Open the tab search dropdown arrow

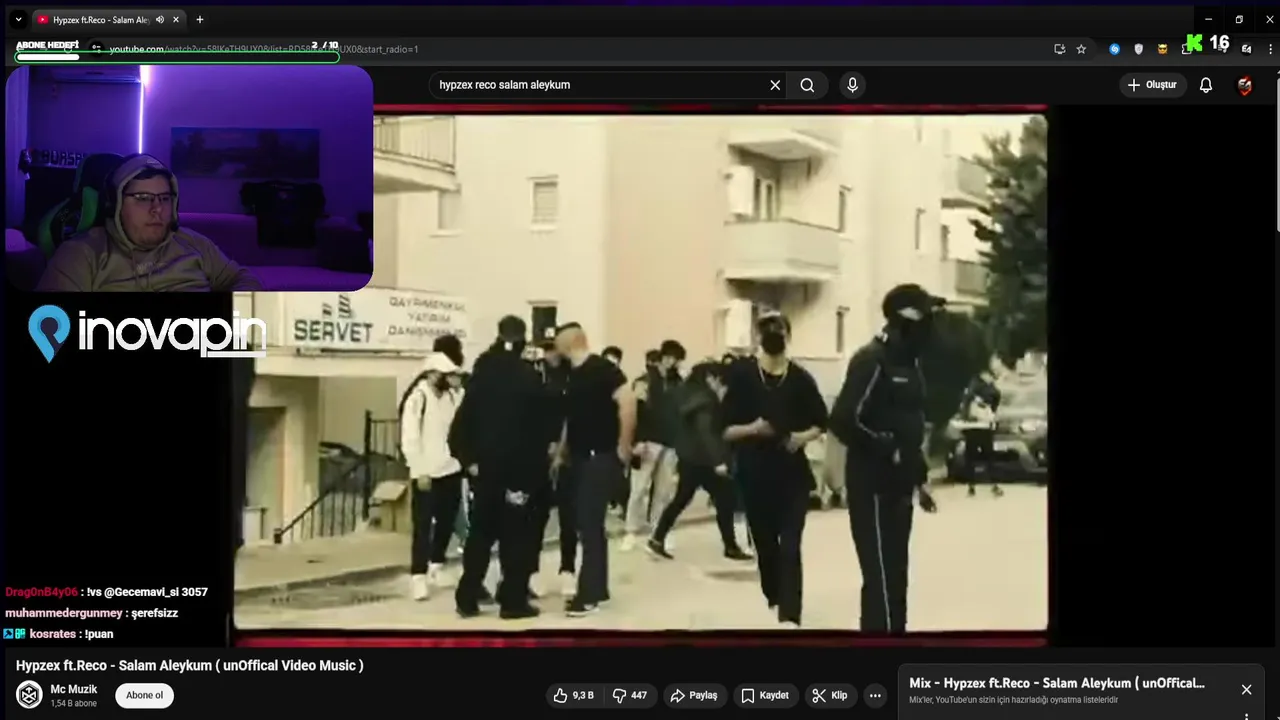point(18,19)
